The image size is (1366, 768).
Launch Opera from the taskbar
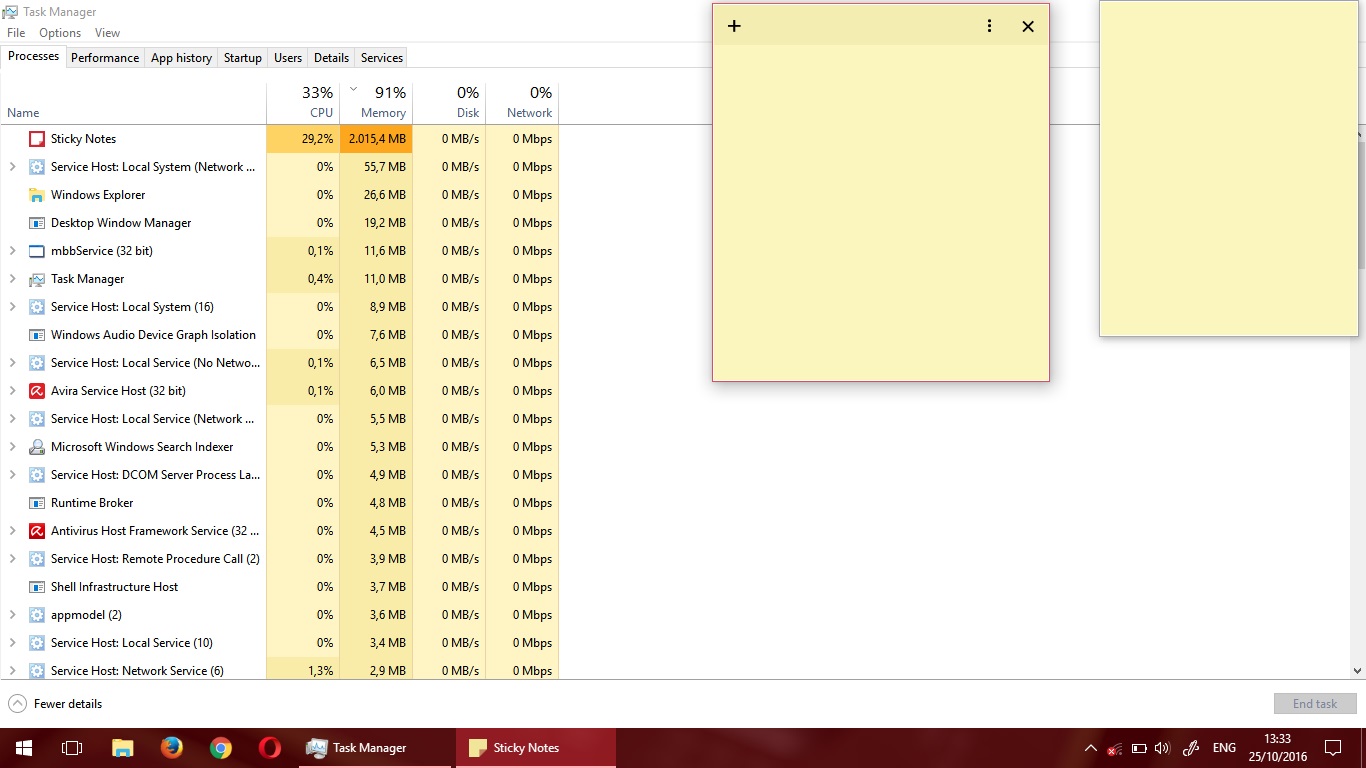270,748
